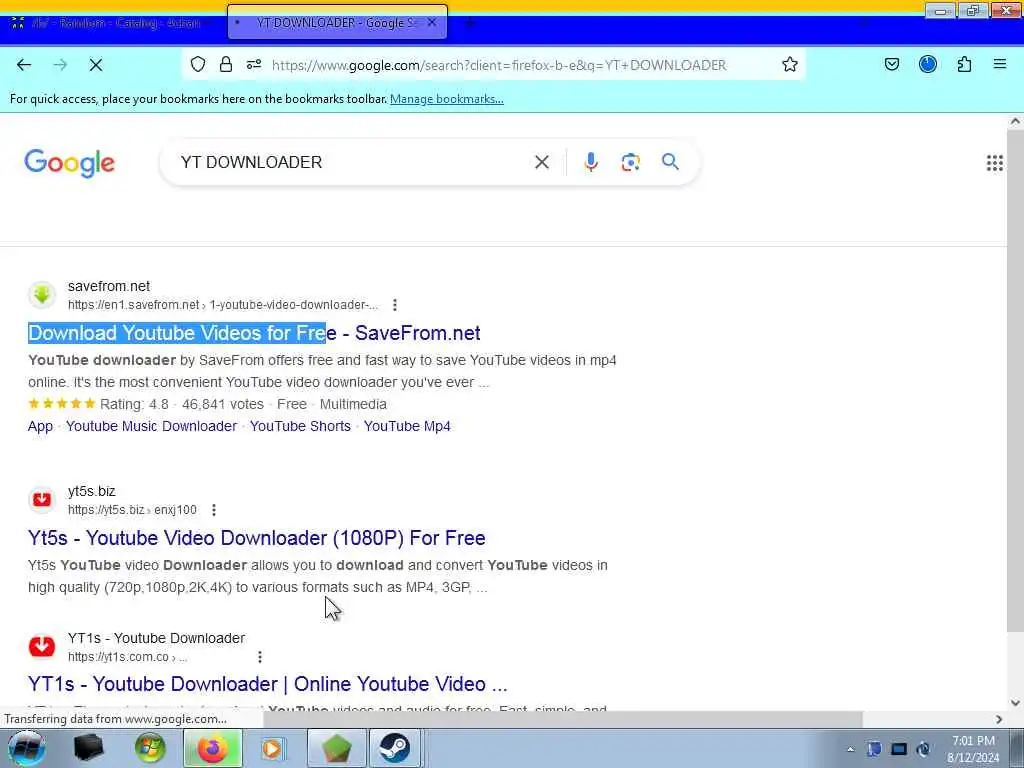Open the Extensions puzzle-piece icon
This screenshot has width=1024, height=768.
point(964,64)
